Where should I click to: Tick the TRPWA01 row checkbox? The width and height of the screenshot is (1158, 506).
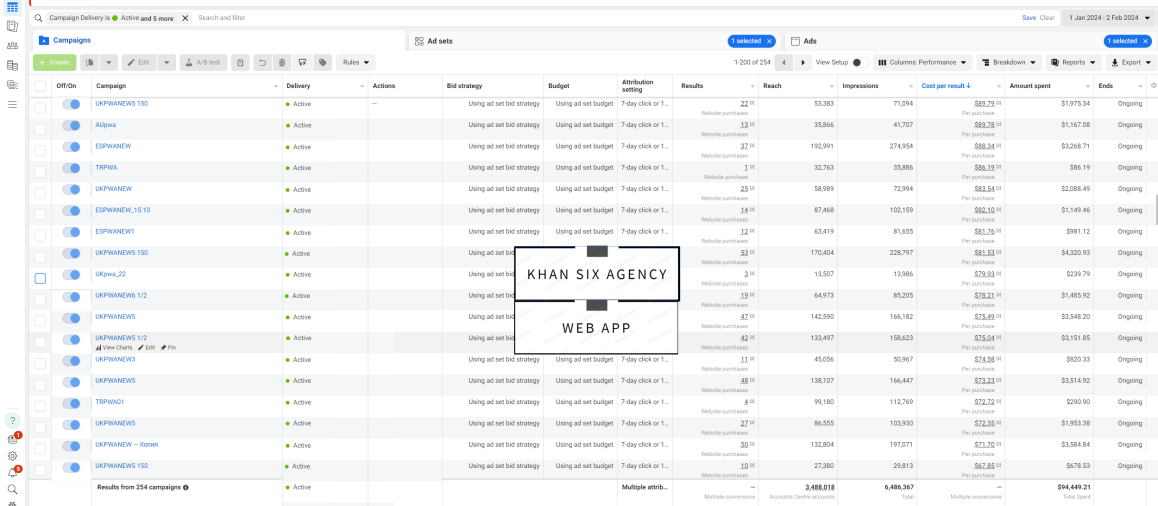click(40, 406)
